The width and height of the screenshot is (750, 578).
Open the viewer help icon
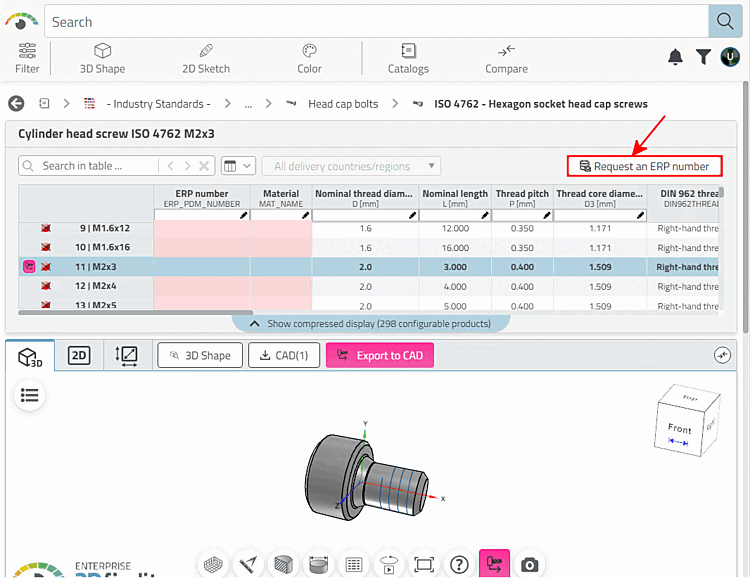point(459,565)
